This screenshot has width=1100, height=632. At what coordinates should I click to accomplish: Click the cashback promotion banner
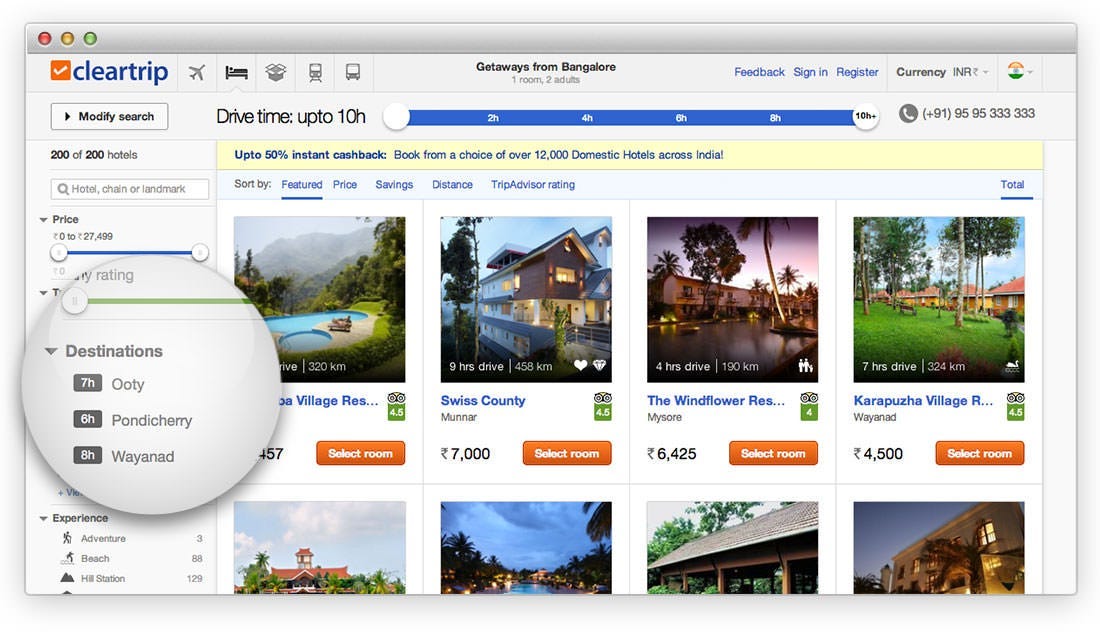coord(629,155)
